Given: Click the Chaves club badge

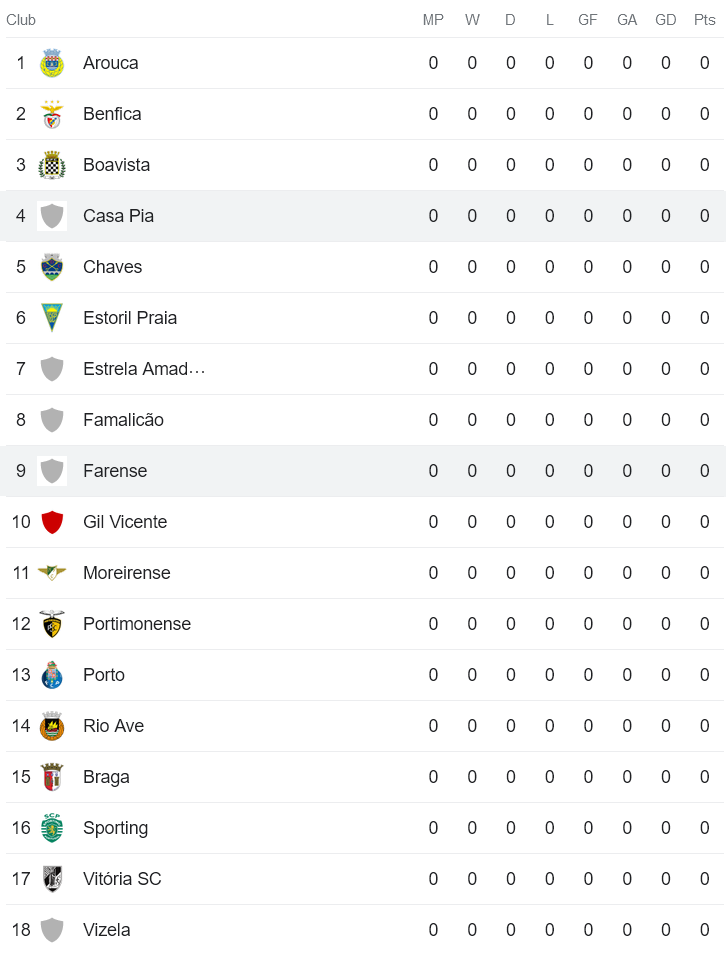Looking at the screenshot, I should pos(52,267).
